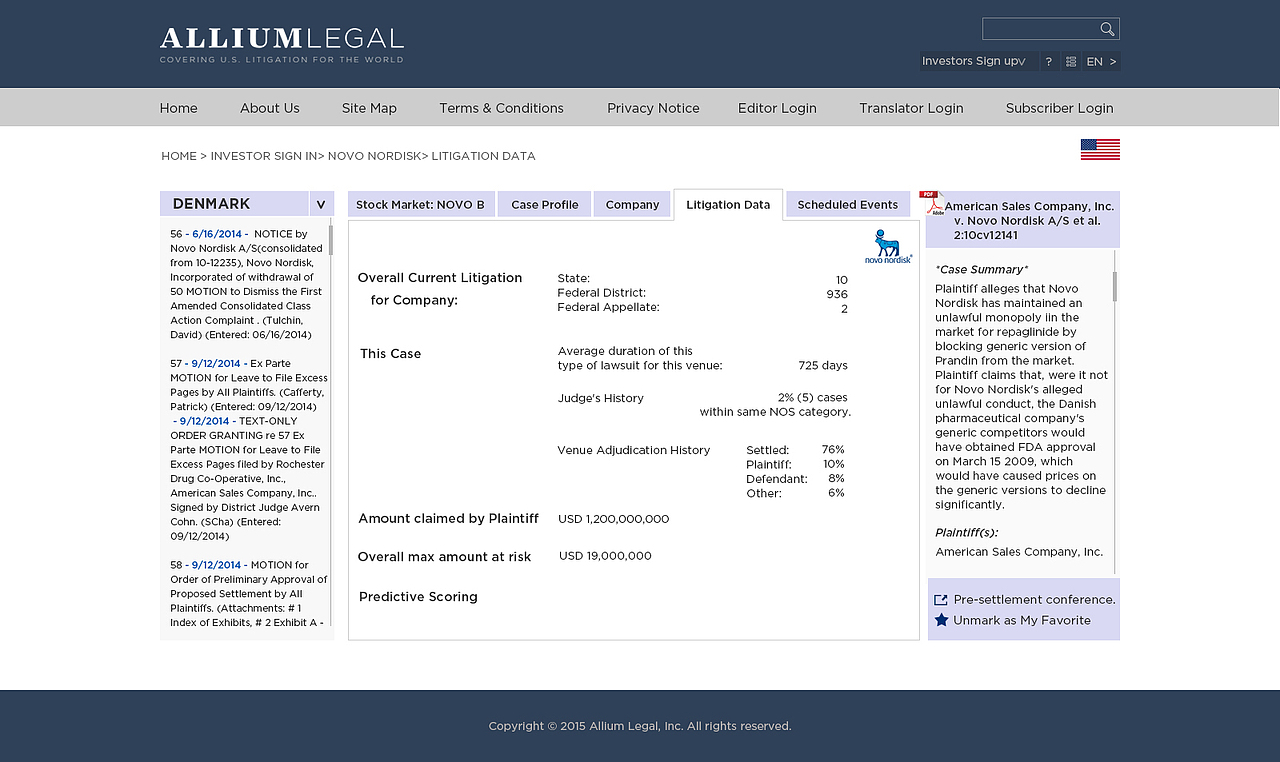1280x762 pixels.
Task: Click the State litigation count 10
Action: [842, 280]
